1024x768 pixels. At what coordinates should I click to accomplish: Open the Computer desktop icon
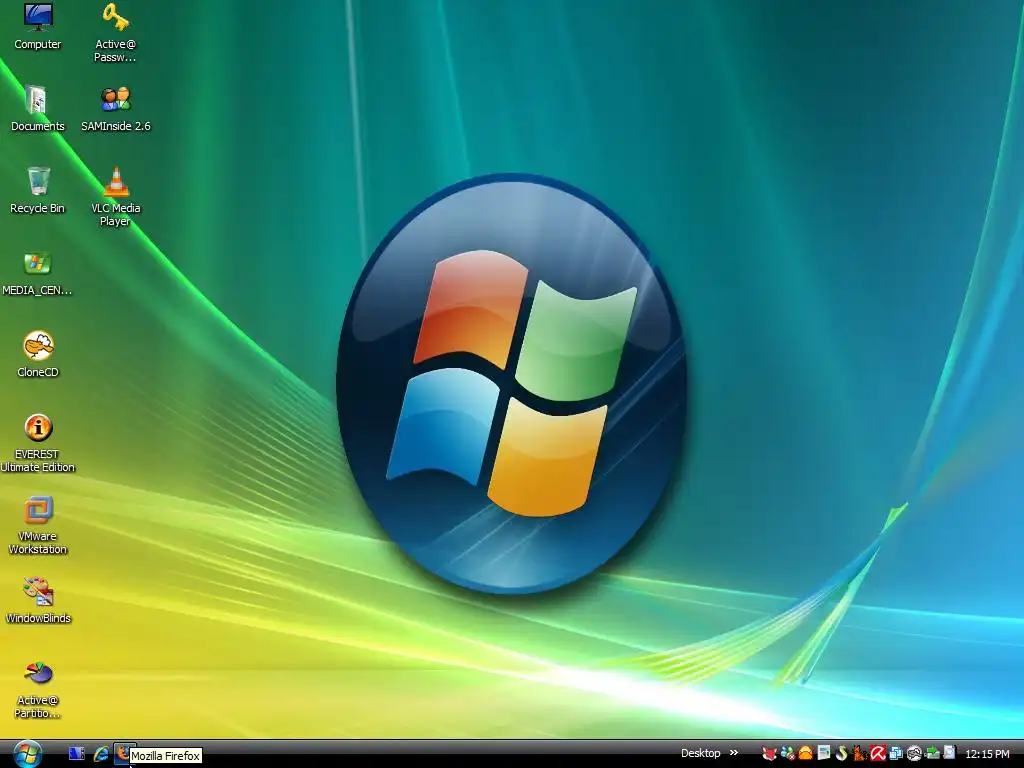(x=37, y=27)
